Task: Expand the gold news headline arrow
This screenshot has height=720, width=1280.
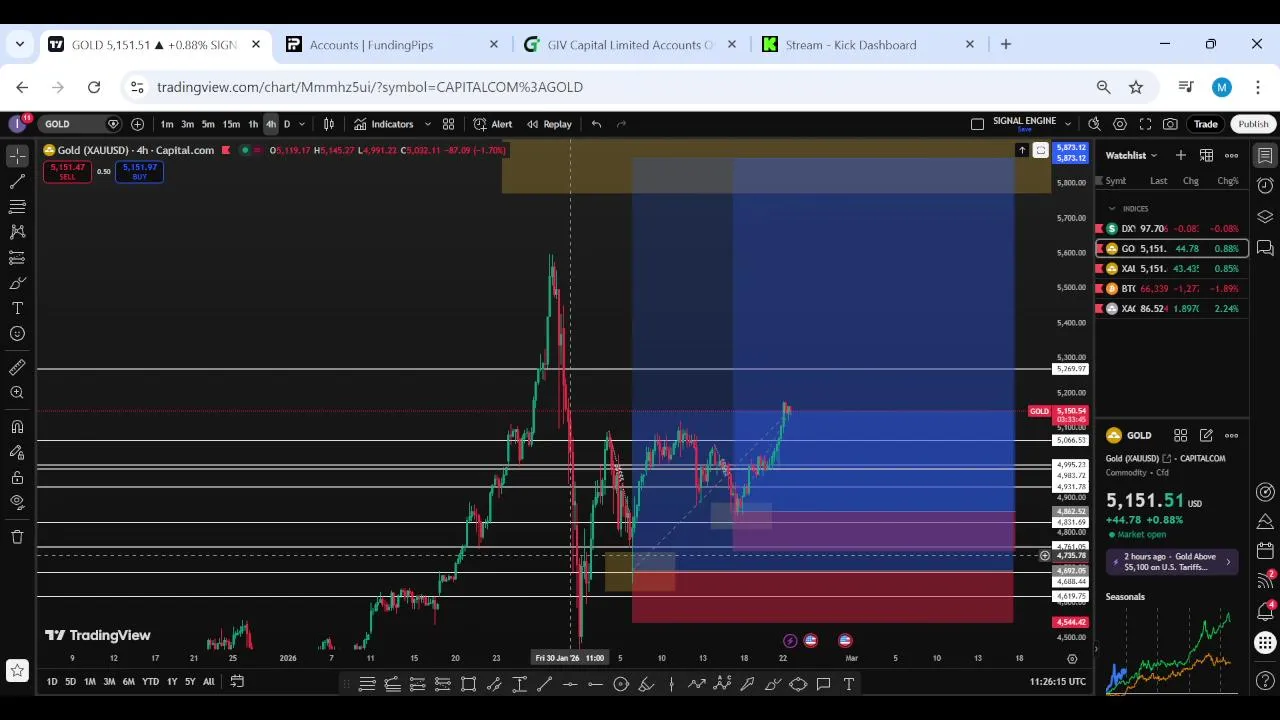Action: (x=1229, y=562)
